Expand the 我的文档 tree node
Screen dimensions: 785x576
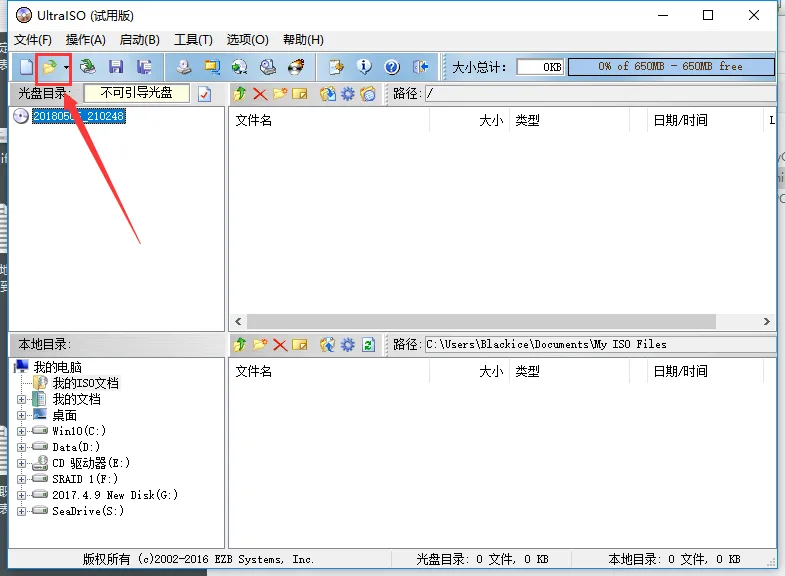click(x=22, y=399)
